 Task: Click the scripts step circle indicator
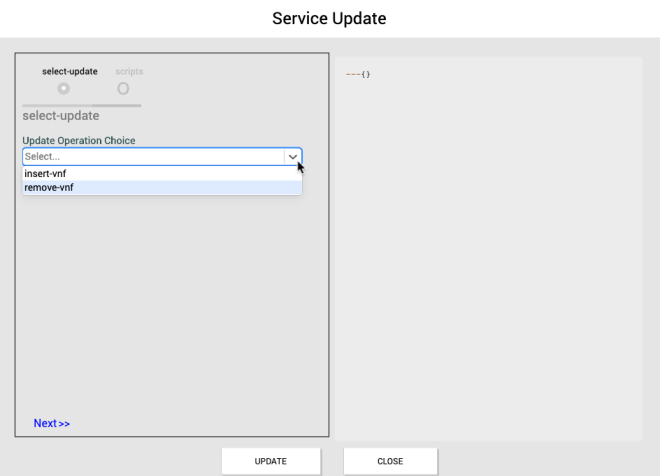[x=123, y=88]
